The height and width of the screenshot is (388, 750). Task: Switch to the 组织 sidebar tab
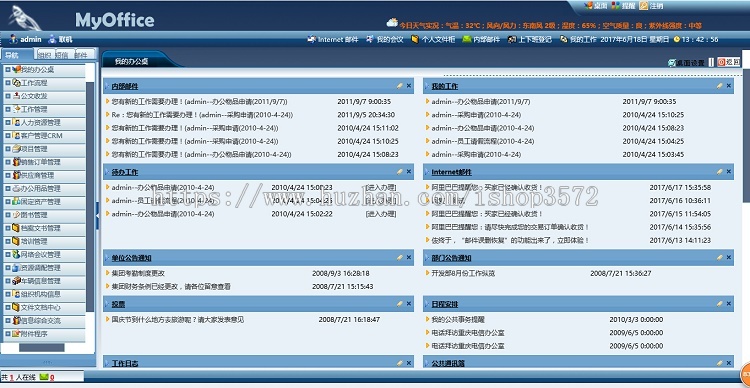(45, 55)
